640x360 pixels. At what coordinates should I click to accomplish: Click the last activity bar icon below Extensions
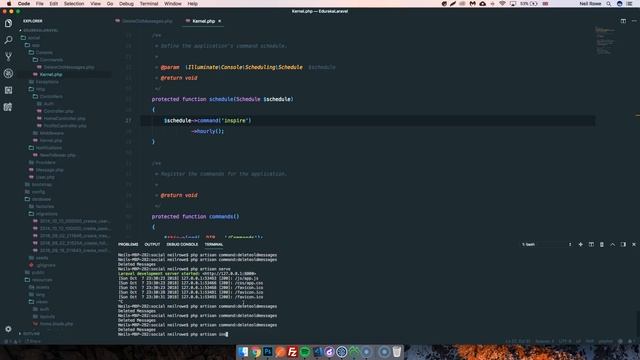pos(8,107)
